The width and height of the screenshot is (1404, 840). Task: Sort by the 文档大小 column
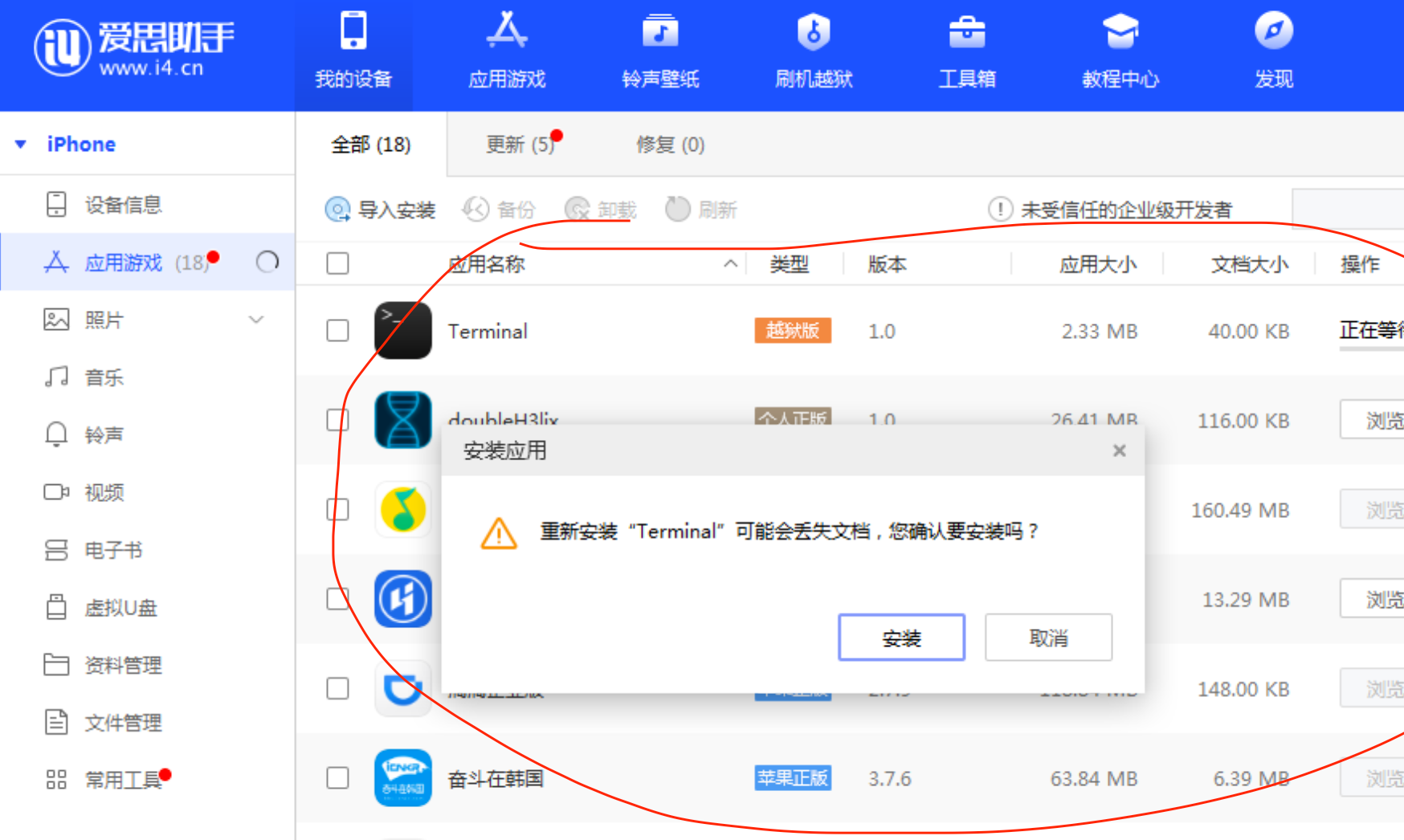click(x=1250, y=263)
